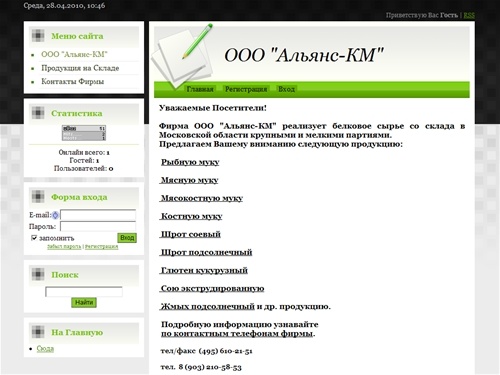Click the по контактным телефонам фирмы link

pyautogui.click(x=237, y=333)
